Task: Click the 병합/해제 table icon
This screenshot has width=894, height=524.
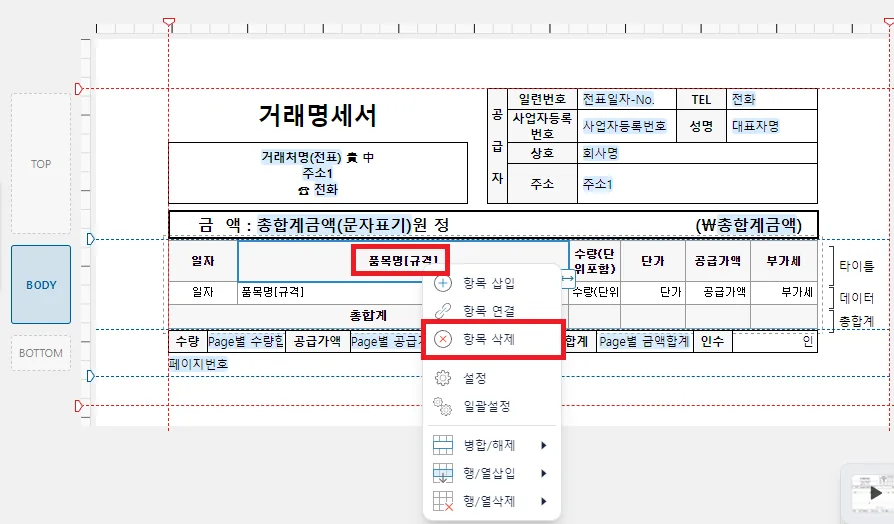Action: (443, 445)
